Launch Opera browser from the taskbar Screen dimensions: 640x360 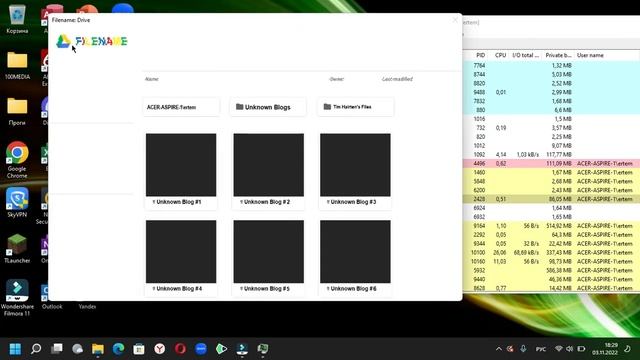(180, 349)
